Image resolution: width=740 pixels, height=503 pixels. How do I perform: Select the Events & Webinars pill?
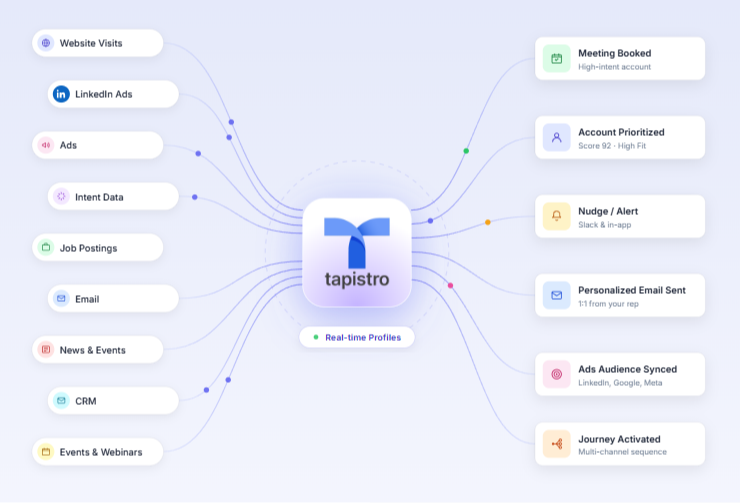tap(98, 452)
